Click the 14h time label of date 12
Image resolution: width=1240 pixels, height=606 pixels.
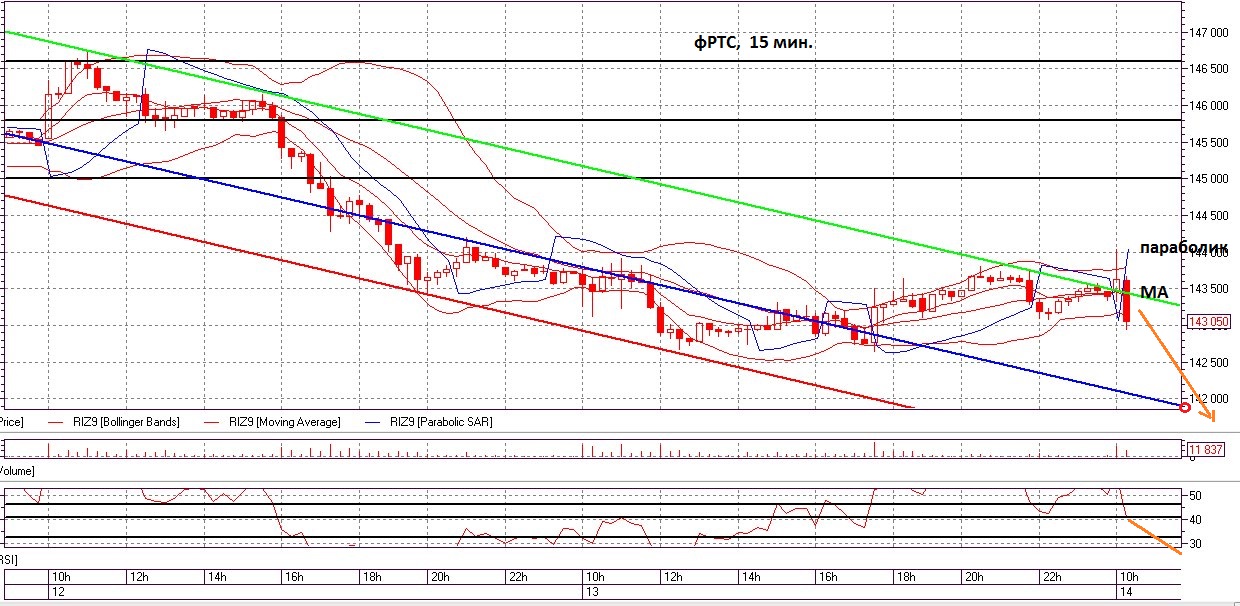point(215,577)
